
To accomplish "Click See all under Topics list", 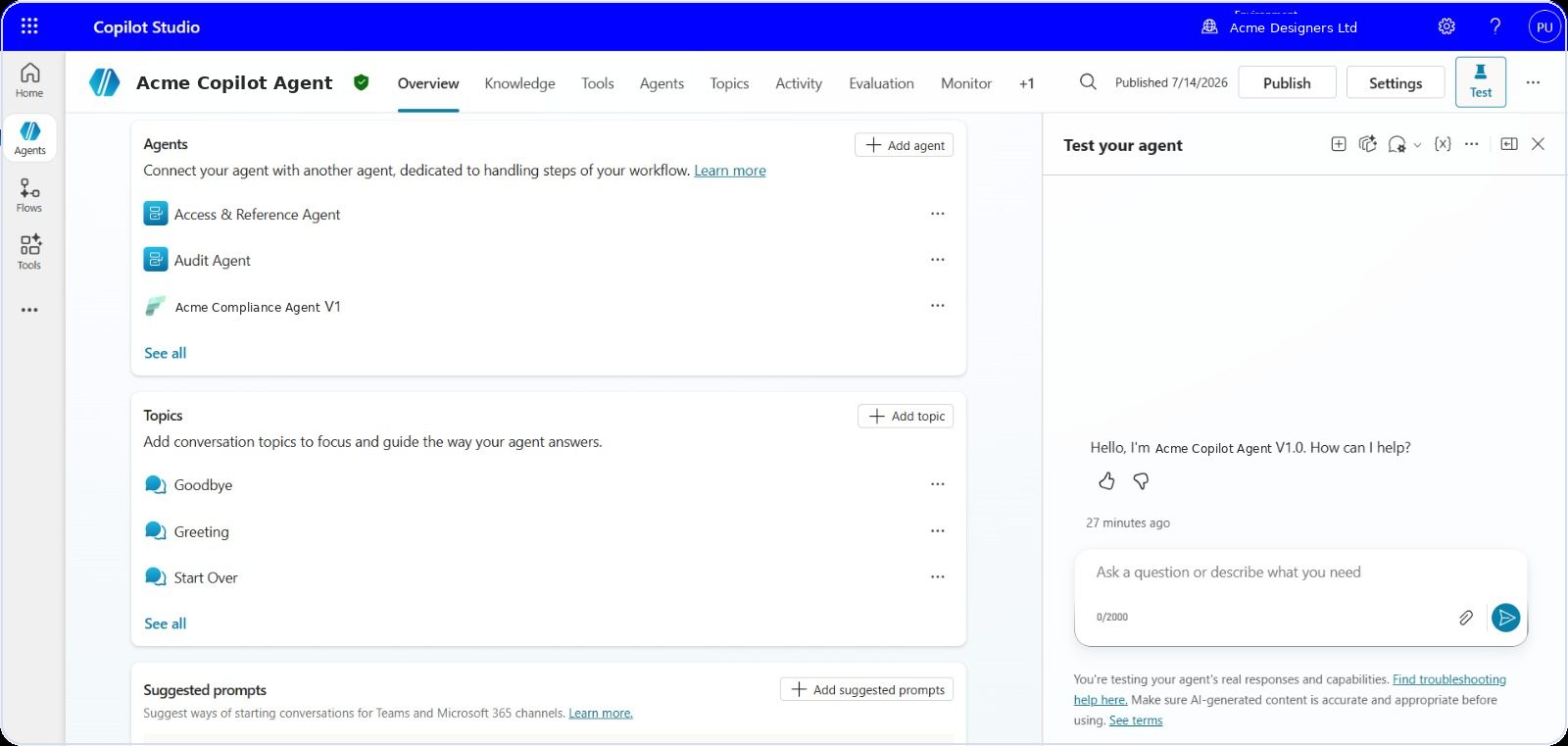I will point(165,623).
